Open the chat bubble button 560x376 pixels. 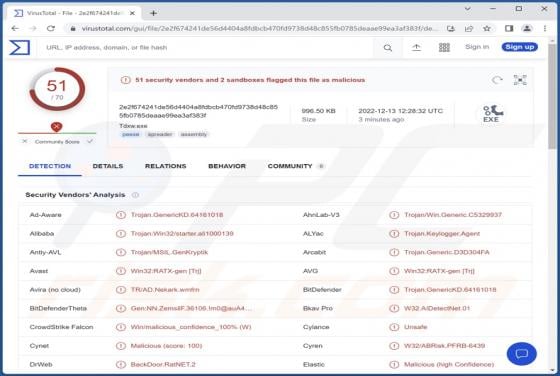coord(521,354)
